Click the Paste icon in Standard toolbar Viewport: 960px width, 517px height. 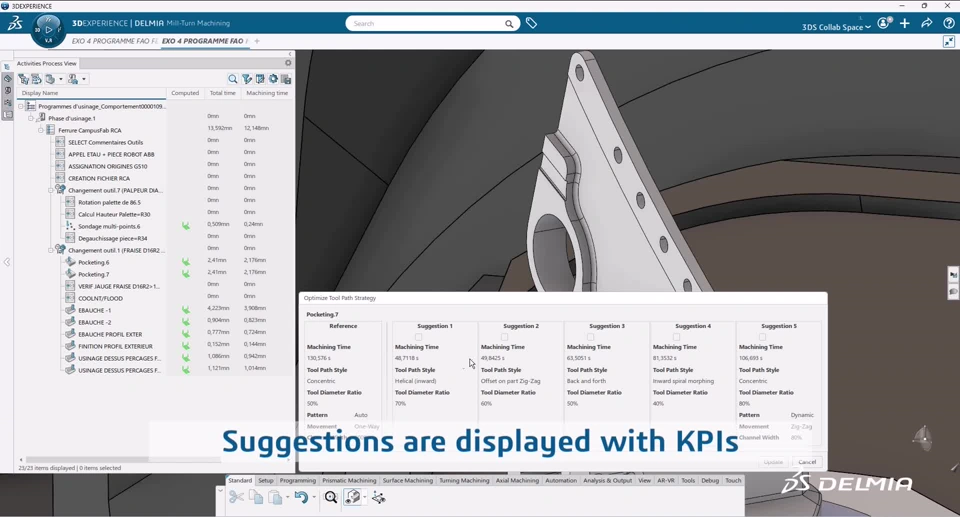coord(276,497)
